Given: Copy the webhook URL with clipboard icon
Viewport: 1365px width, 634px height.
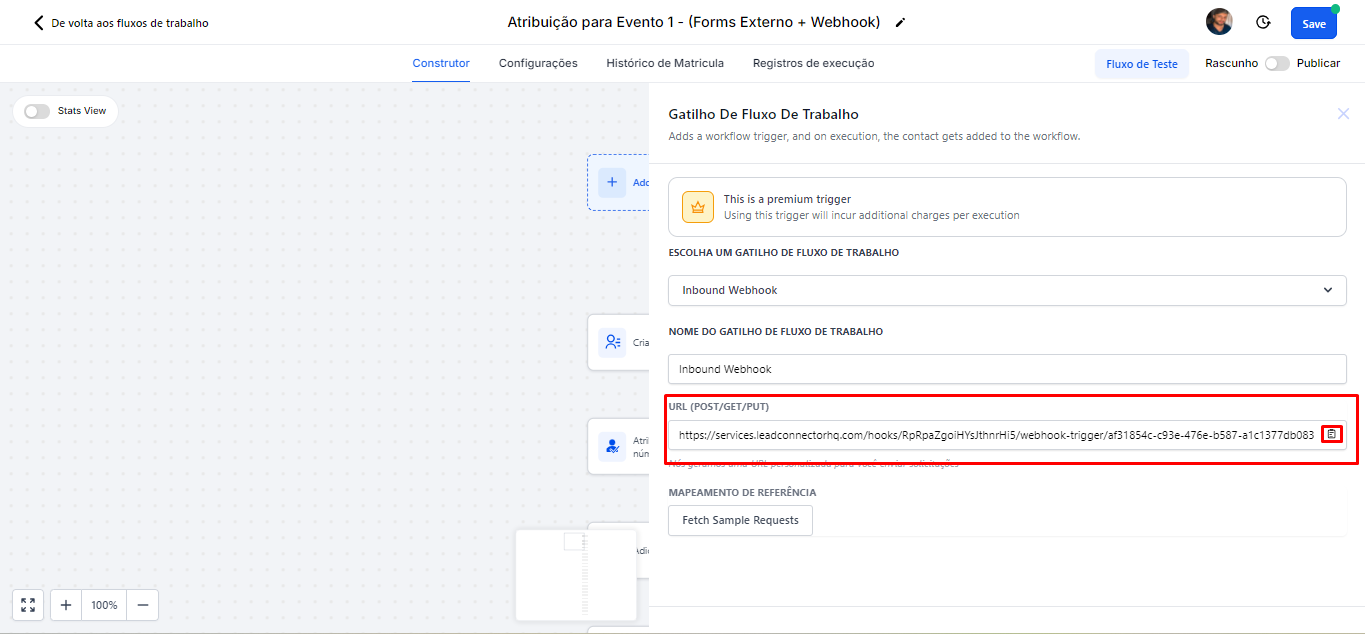Looking at the screenshot, I should point(1331,434).
